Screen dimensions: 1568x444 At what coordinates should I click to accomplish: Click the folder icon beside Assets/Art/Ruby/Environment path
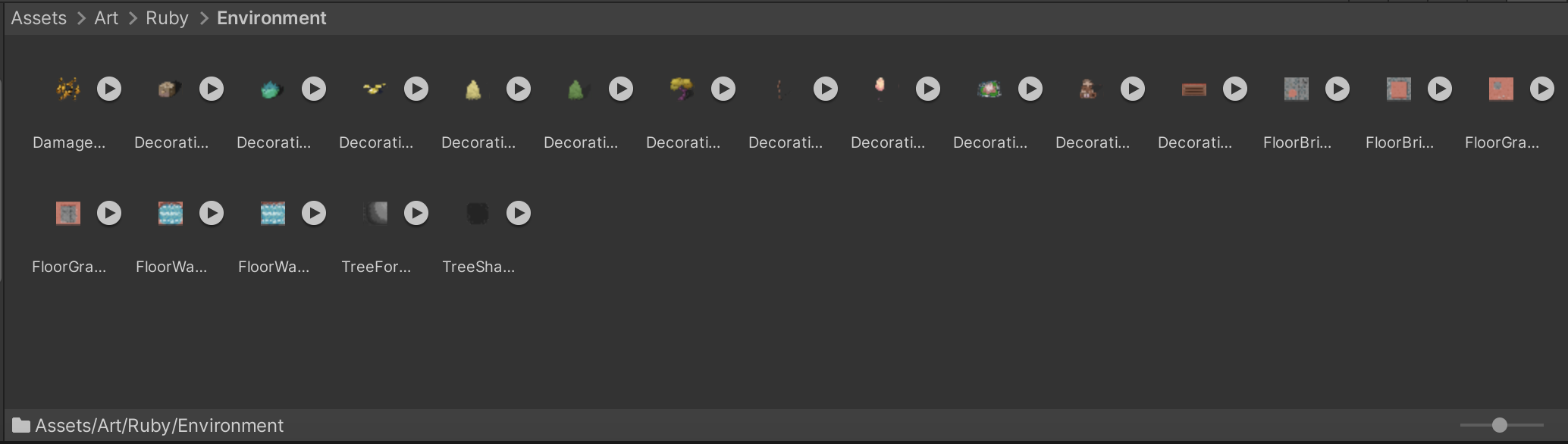pyautogui.click(x=21, y=425)
